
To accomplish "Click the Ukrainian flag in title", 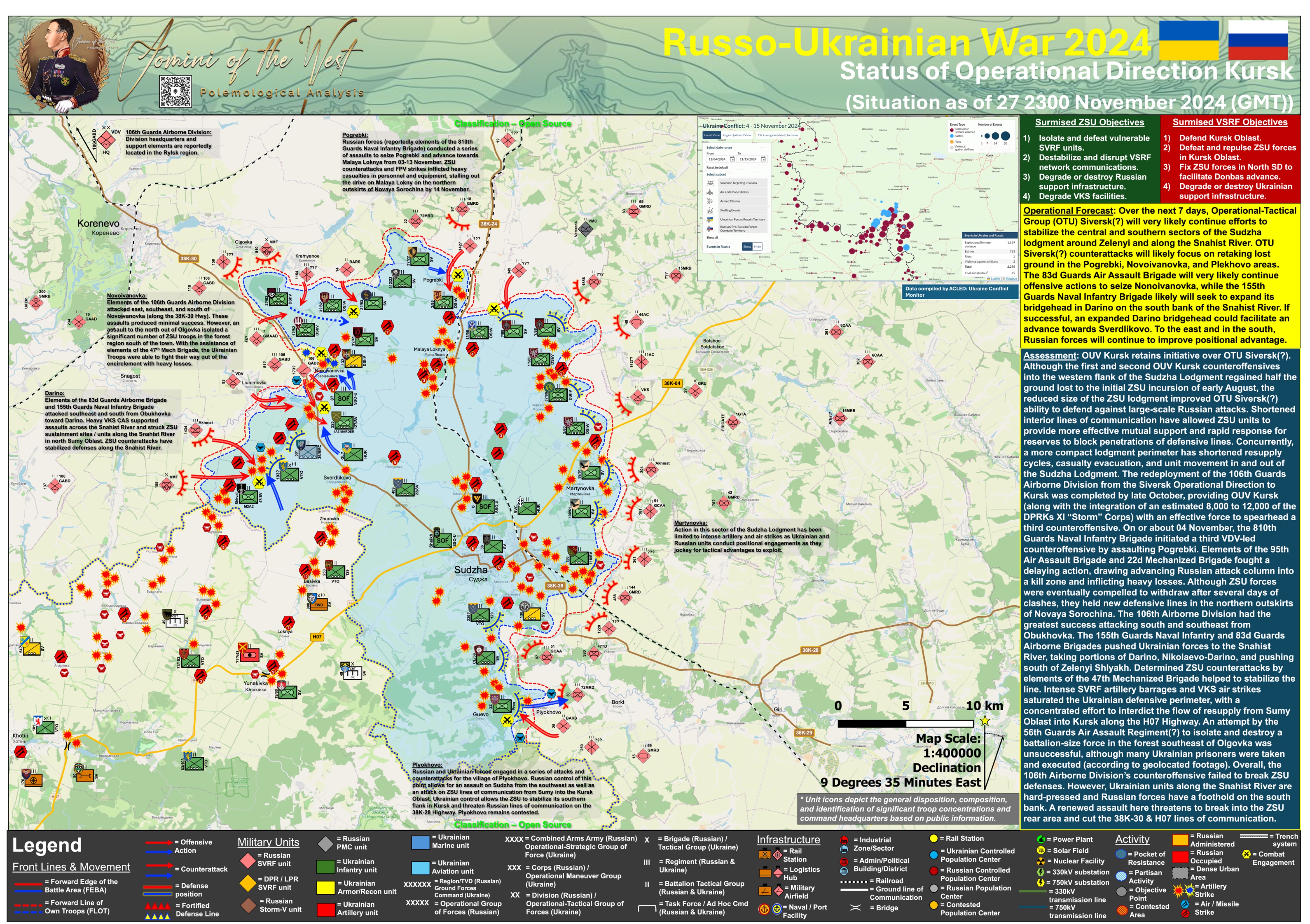I will coord(1188,40).
